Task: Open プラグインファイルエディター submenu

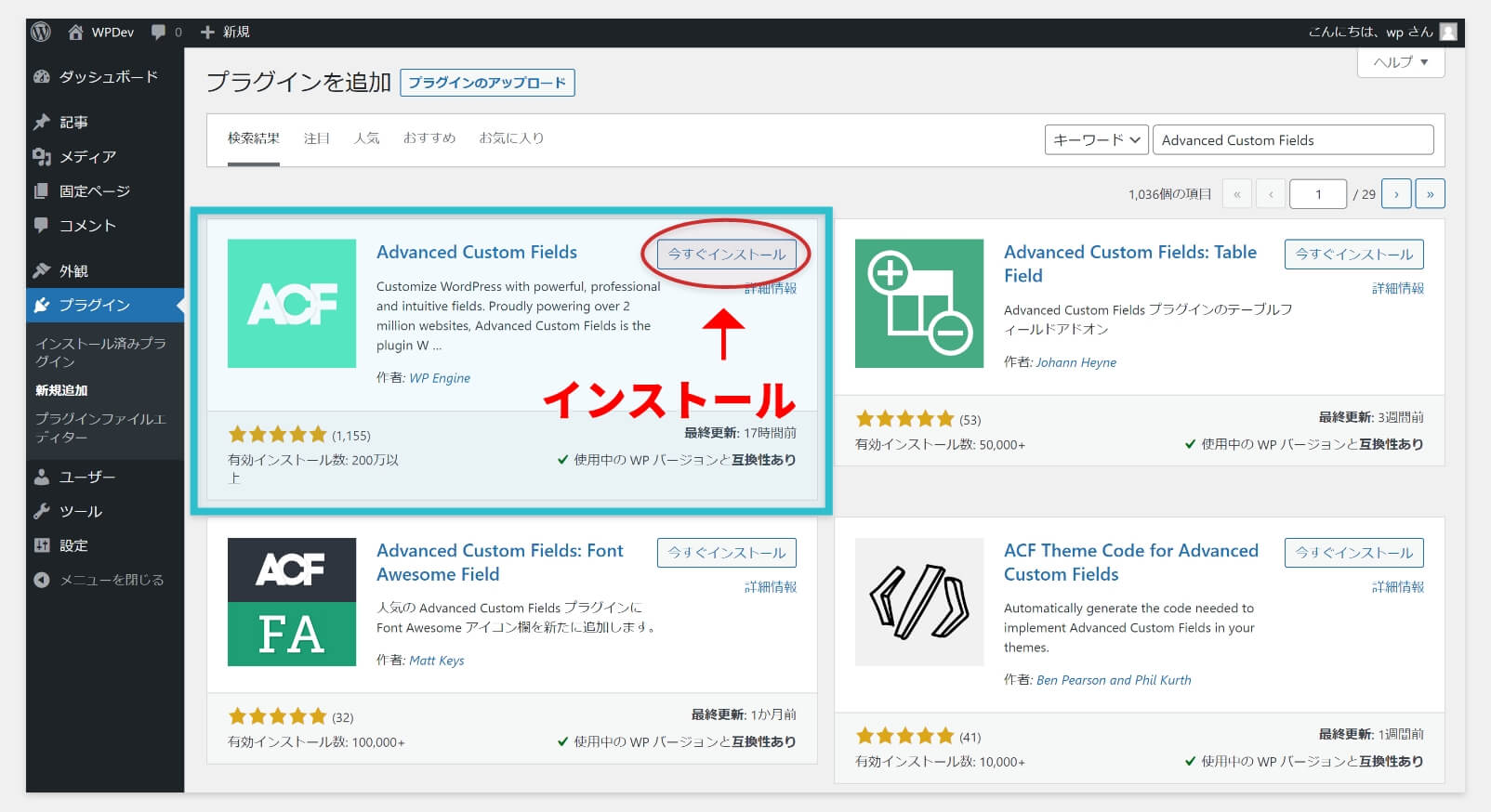Action: [x=100, y=427]
